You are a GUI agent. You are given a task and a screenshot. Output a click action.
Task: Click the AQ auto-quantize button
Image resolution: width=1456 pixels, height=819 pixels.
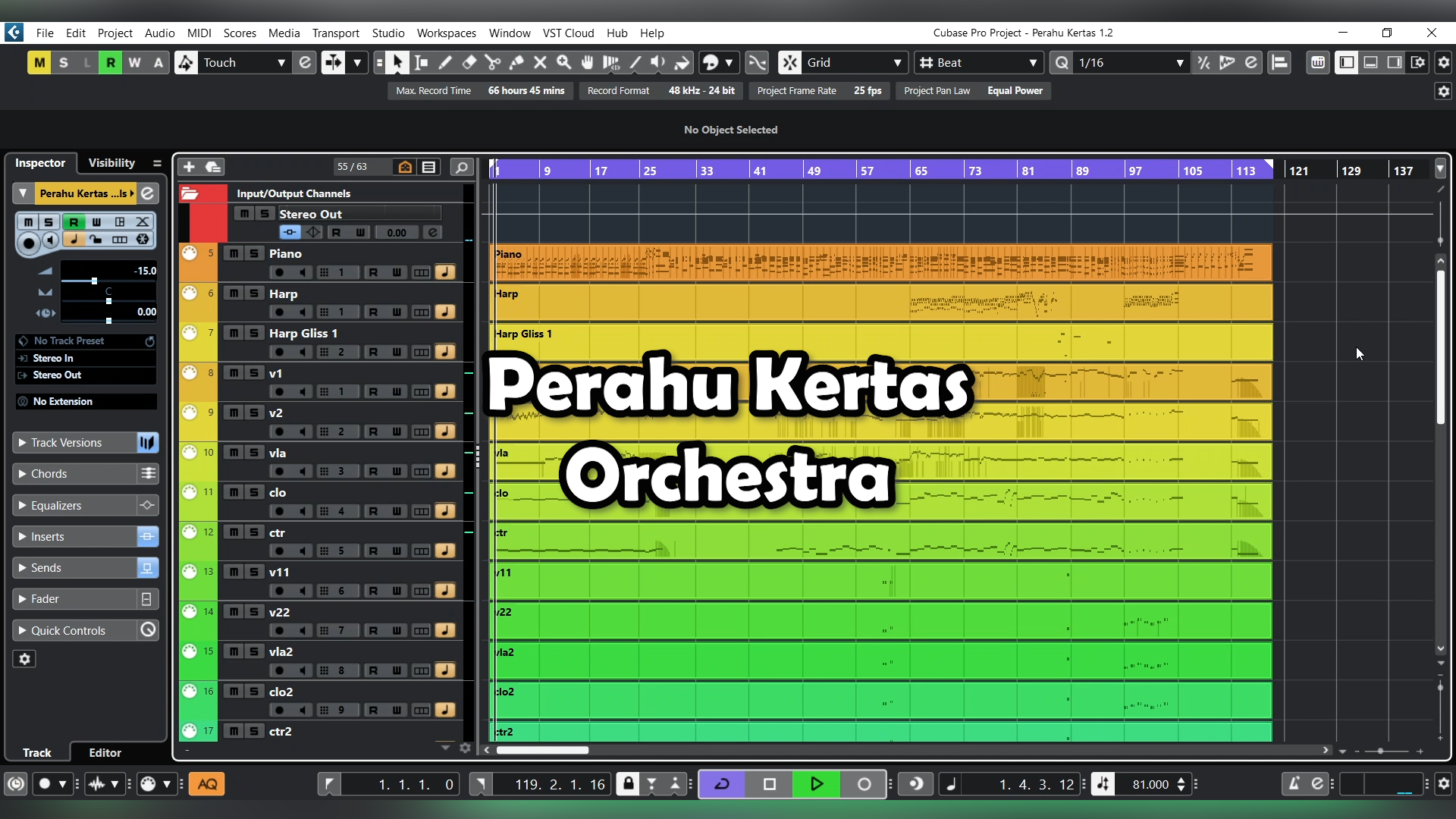pos(207,784)
